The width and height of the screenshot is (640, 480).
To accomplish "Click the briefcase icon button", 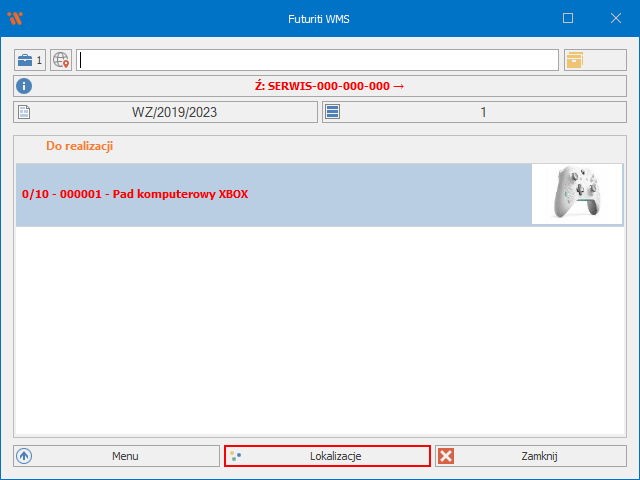I will tap(29, 60).
